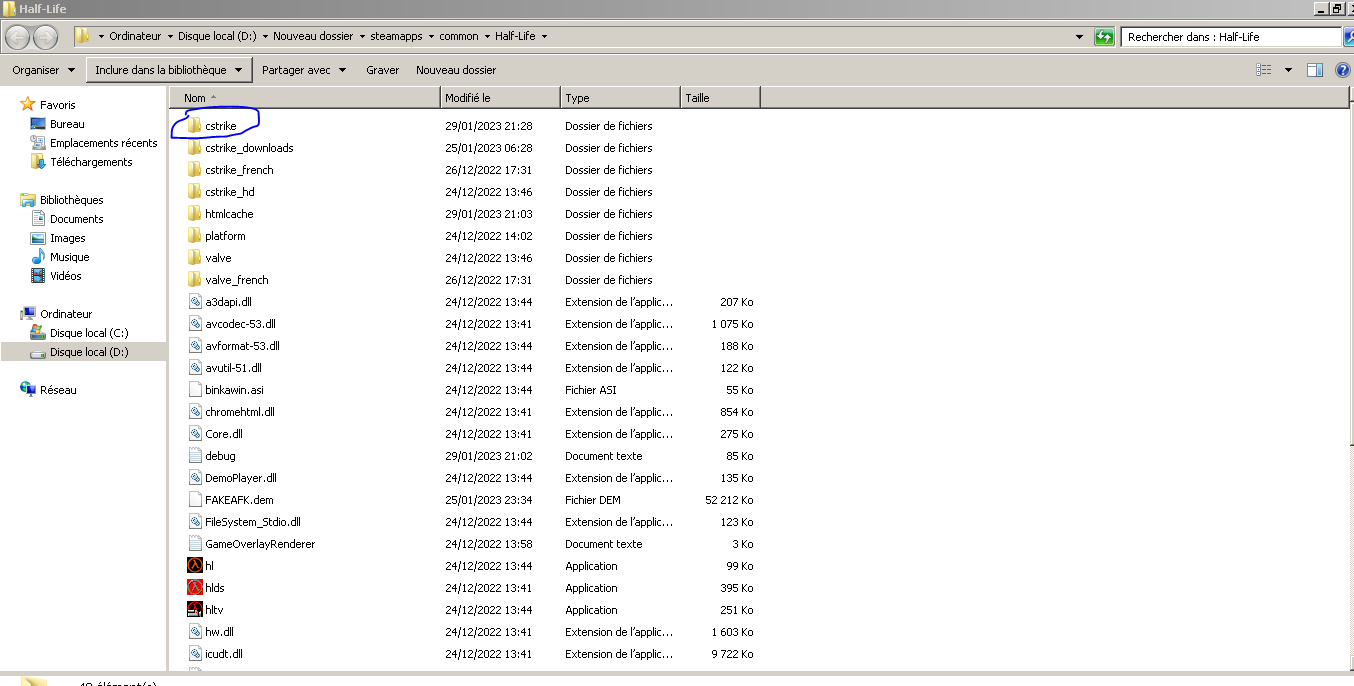Select the hl application icon
This screenshot has height=686, width=1354.
(195, 566)
